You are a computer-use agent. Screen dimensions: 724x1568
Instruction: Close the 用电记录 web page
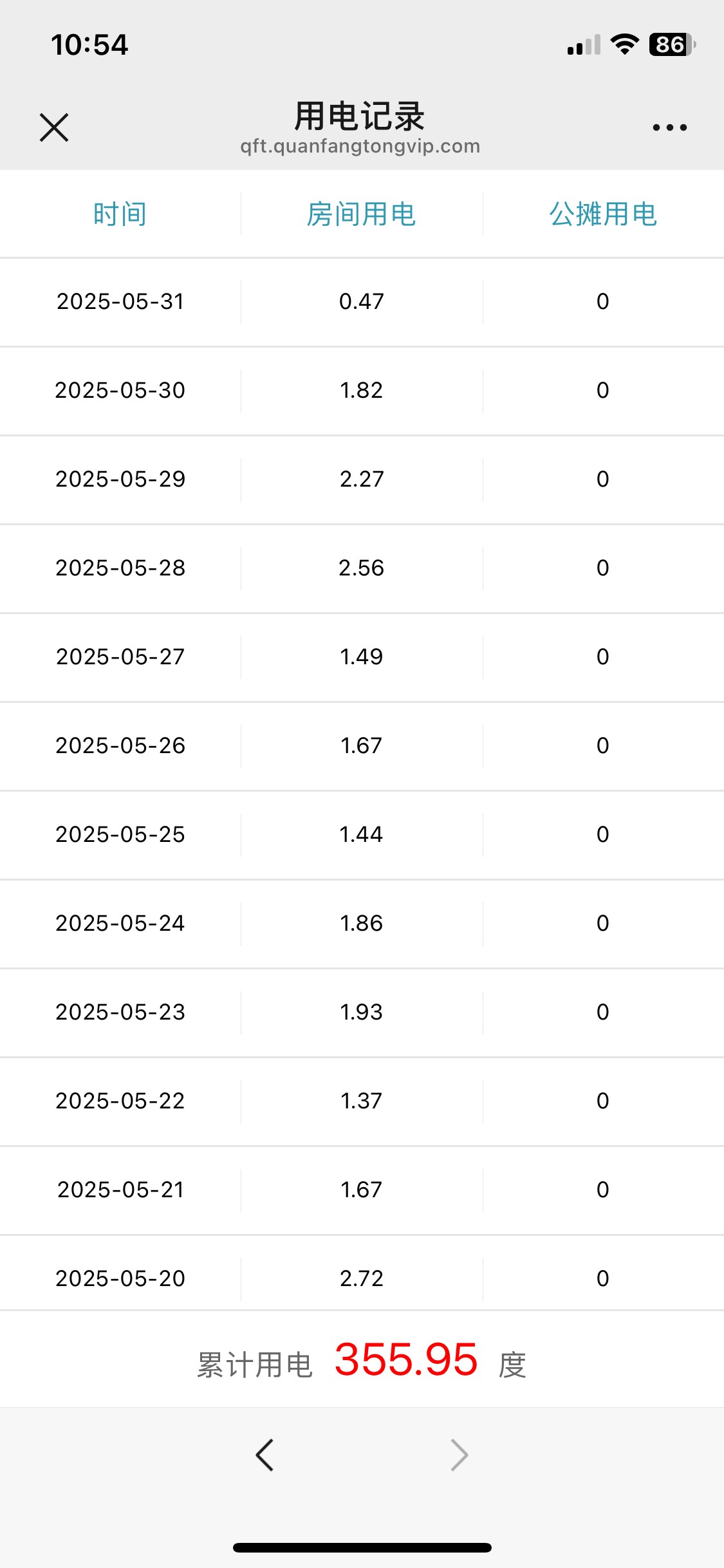[x=54, y=127]
